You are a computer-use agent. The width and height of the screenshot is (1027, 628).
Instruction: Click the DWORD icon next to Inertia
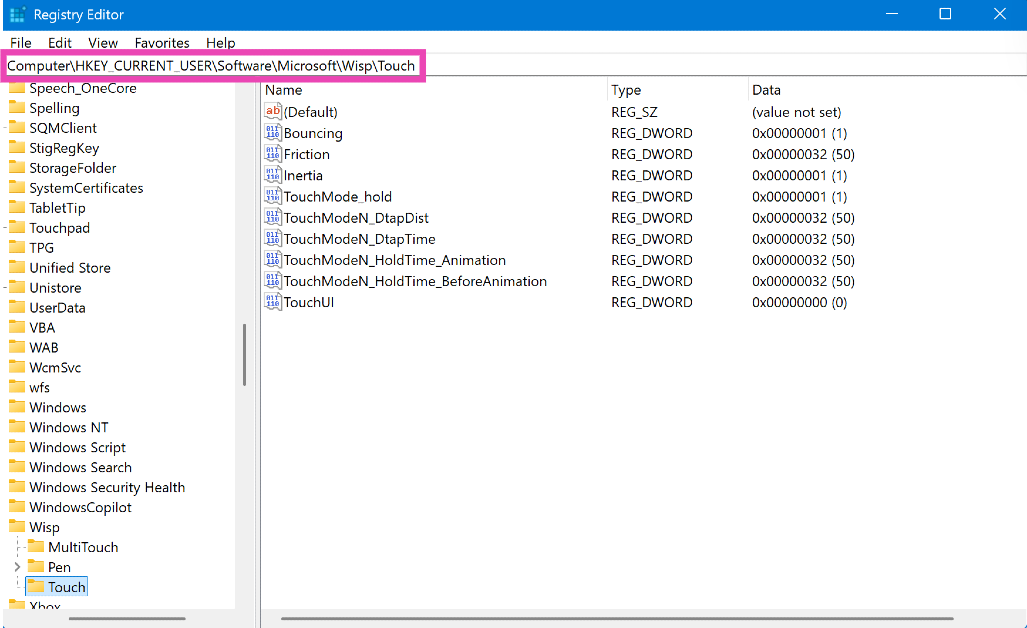coord(272,175)
